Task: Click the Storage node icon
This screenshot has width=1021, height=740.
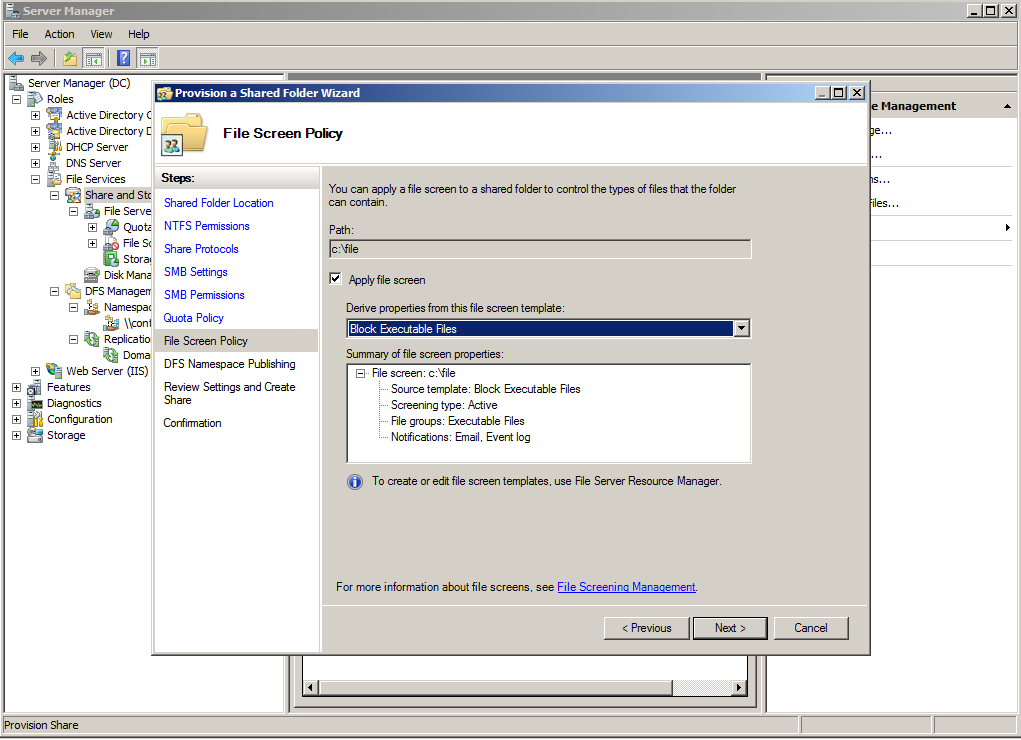Action: (x=35, y=435)
